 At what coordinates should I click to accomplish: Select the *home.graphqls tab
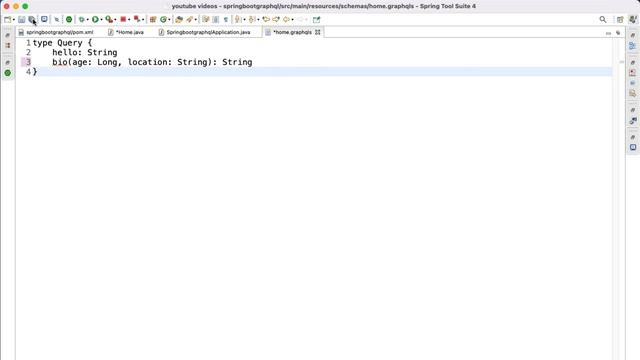292,32
